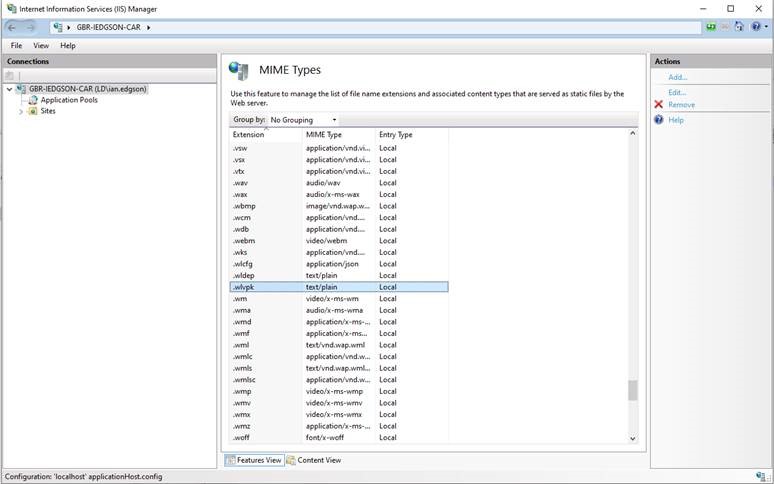Click the Help question mark toolbar icon

tap(755, 27)
